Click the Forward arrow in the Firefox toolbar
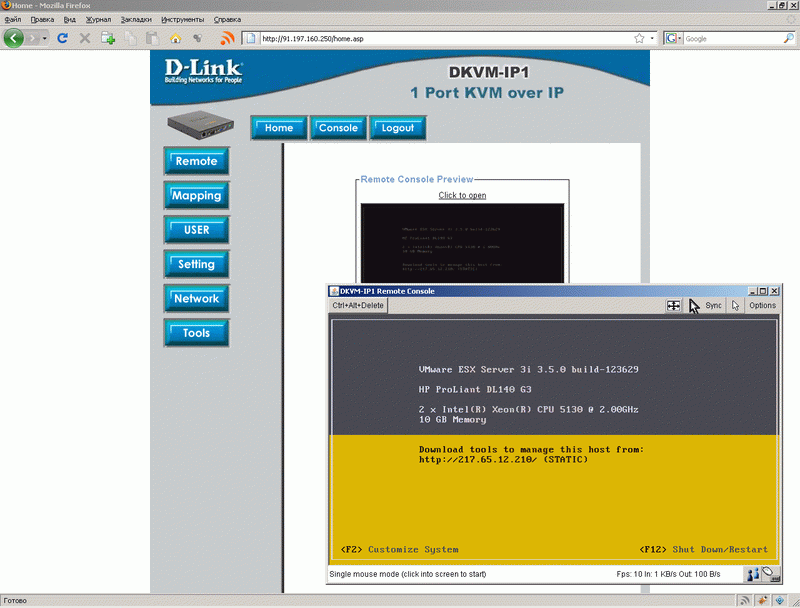Image resolution: width=800 pixels, height=608 pixels. pyautogui.click(x=33, y=38)
